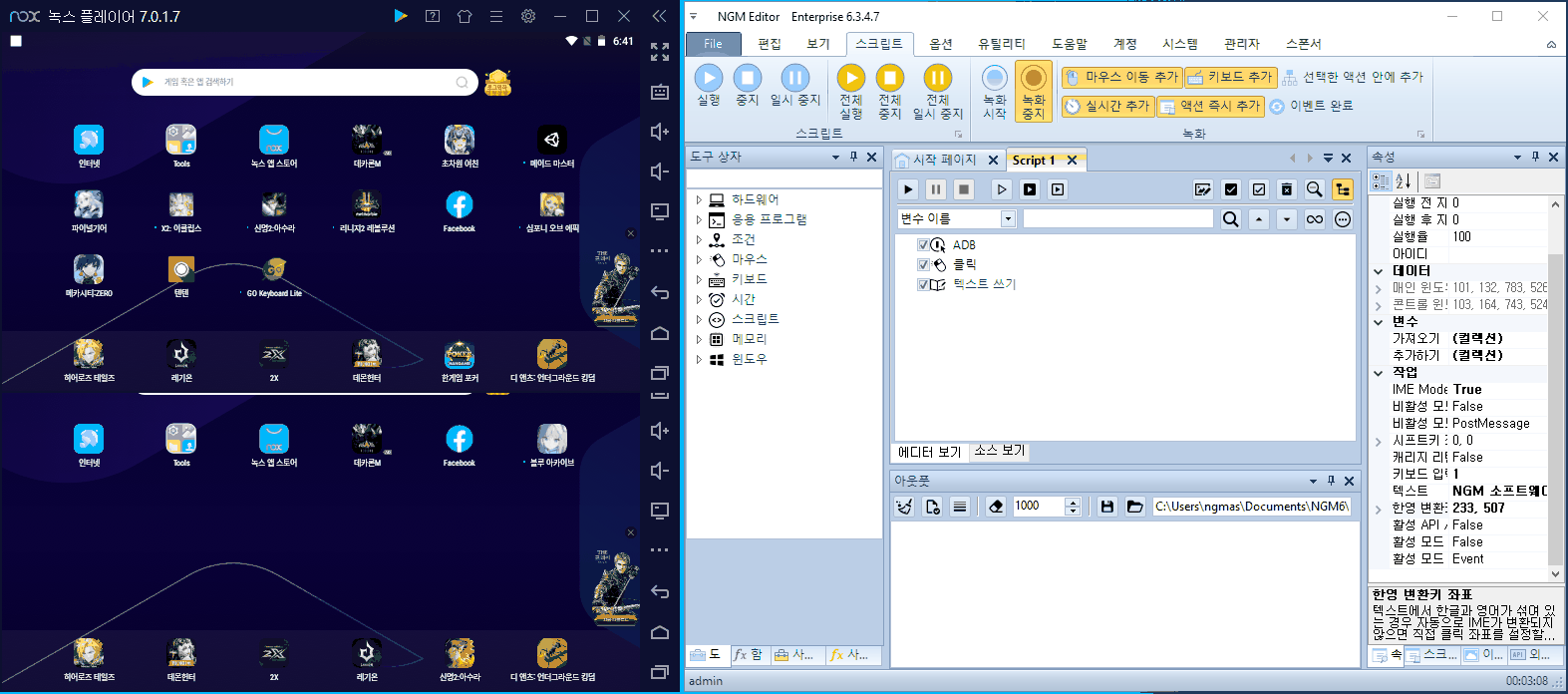The width and height of the screenshot is (1568, 694).
Task: Open the 편집 ribbon tab
Action: click(x=770, y=44)
